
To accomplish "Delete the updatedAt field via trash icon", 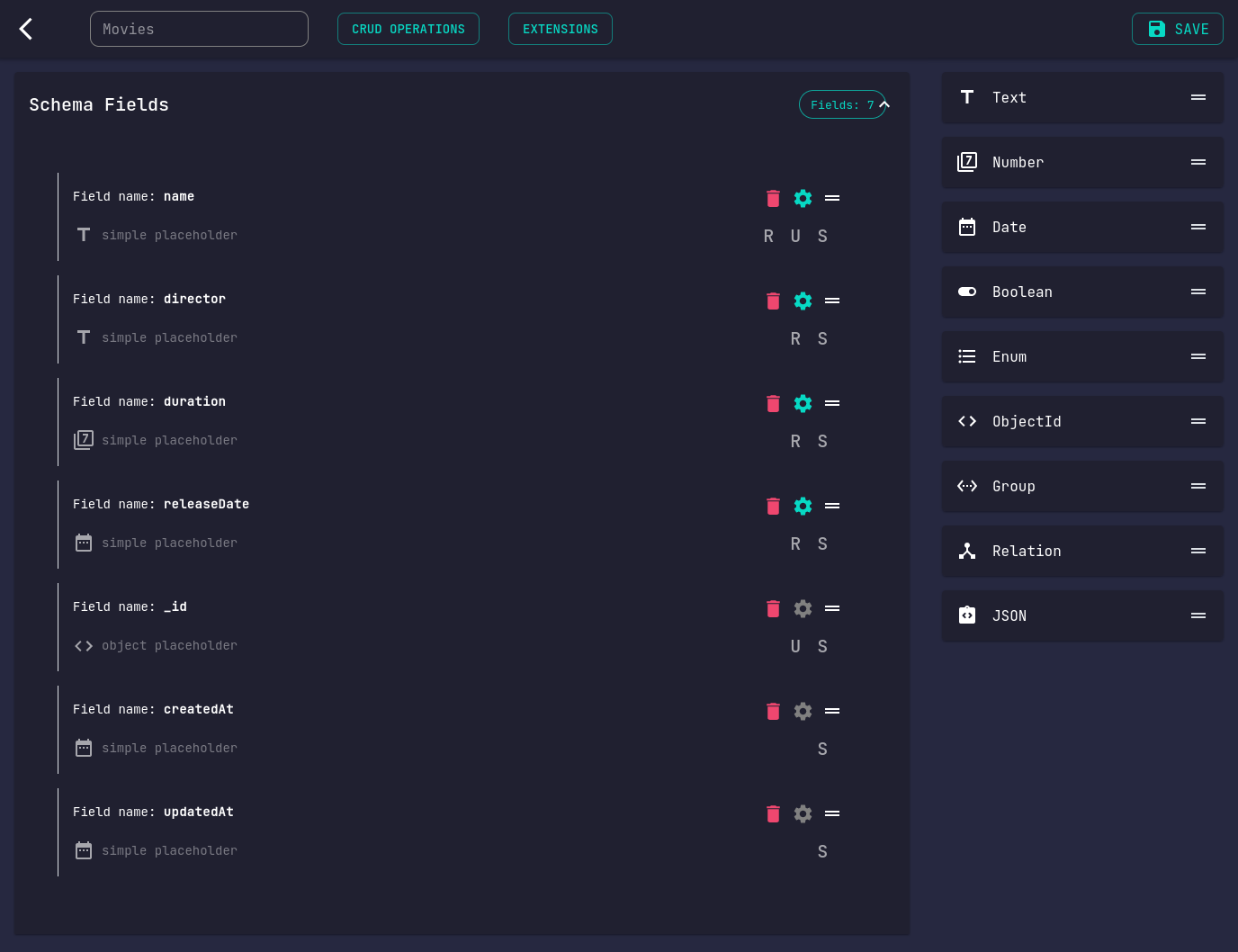I will [773, 813].
